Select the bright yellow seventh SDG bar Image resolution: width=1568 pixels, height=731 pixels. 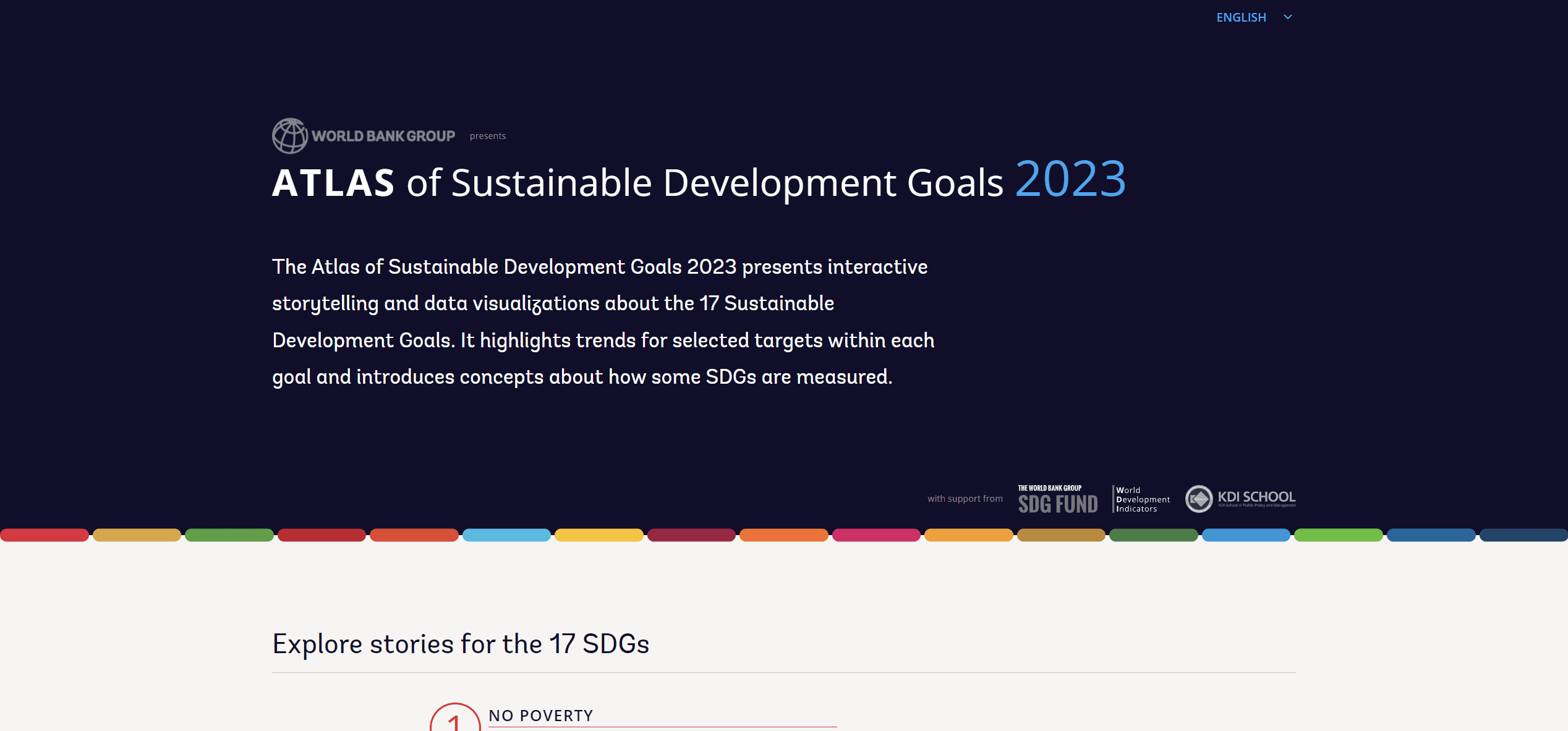pos(599,535)
